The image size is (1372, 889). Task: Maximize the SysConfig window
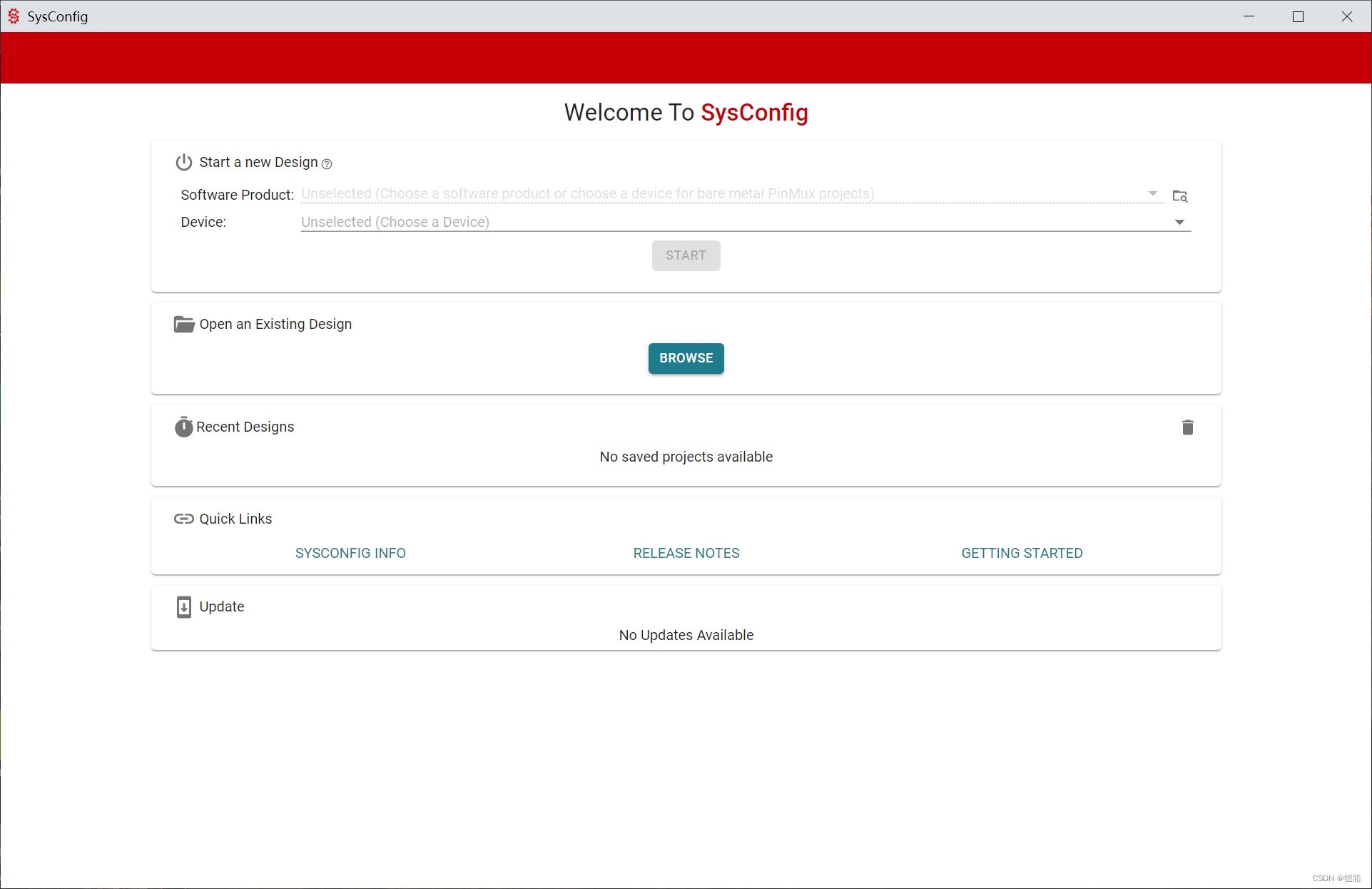pos(1298,16)
